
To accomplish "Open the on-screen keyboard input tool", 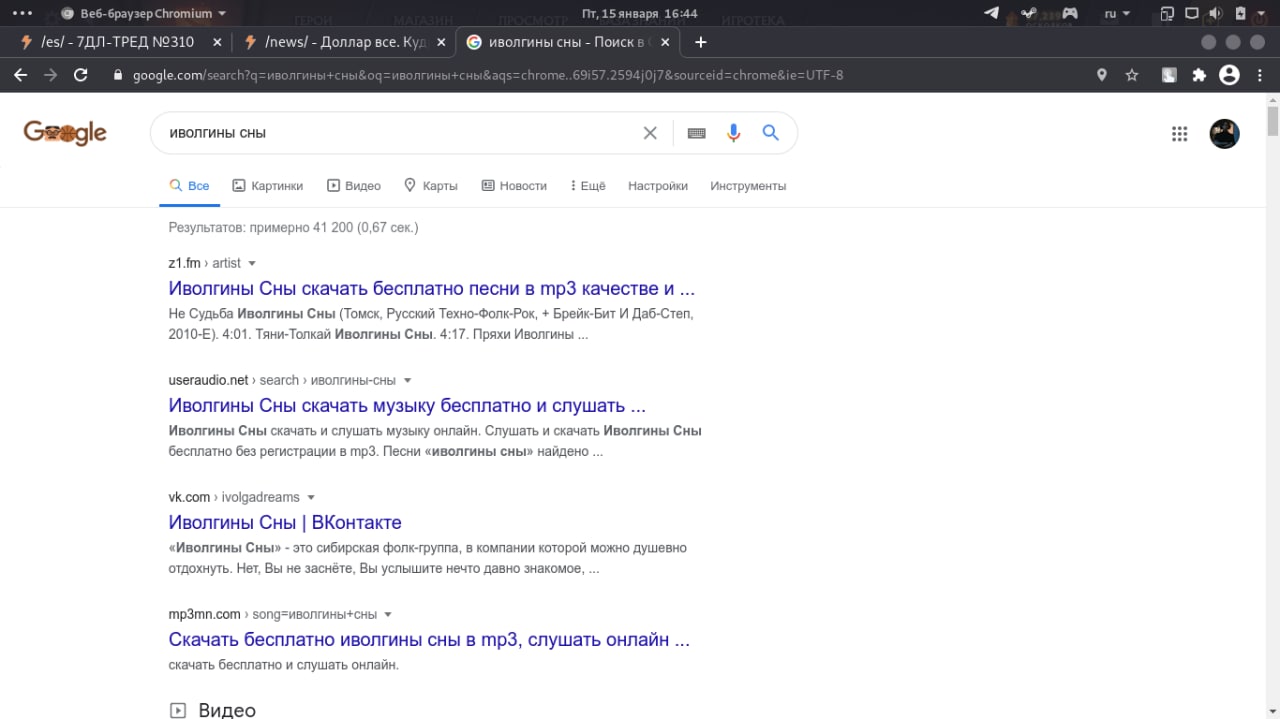I will click(697, 133).
